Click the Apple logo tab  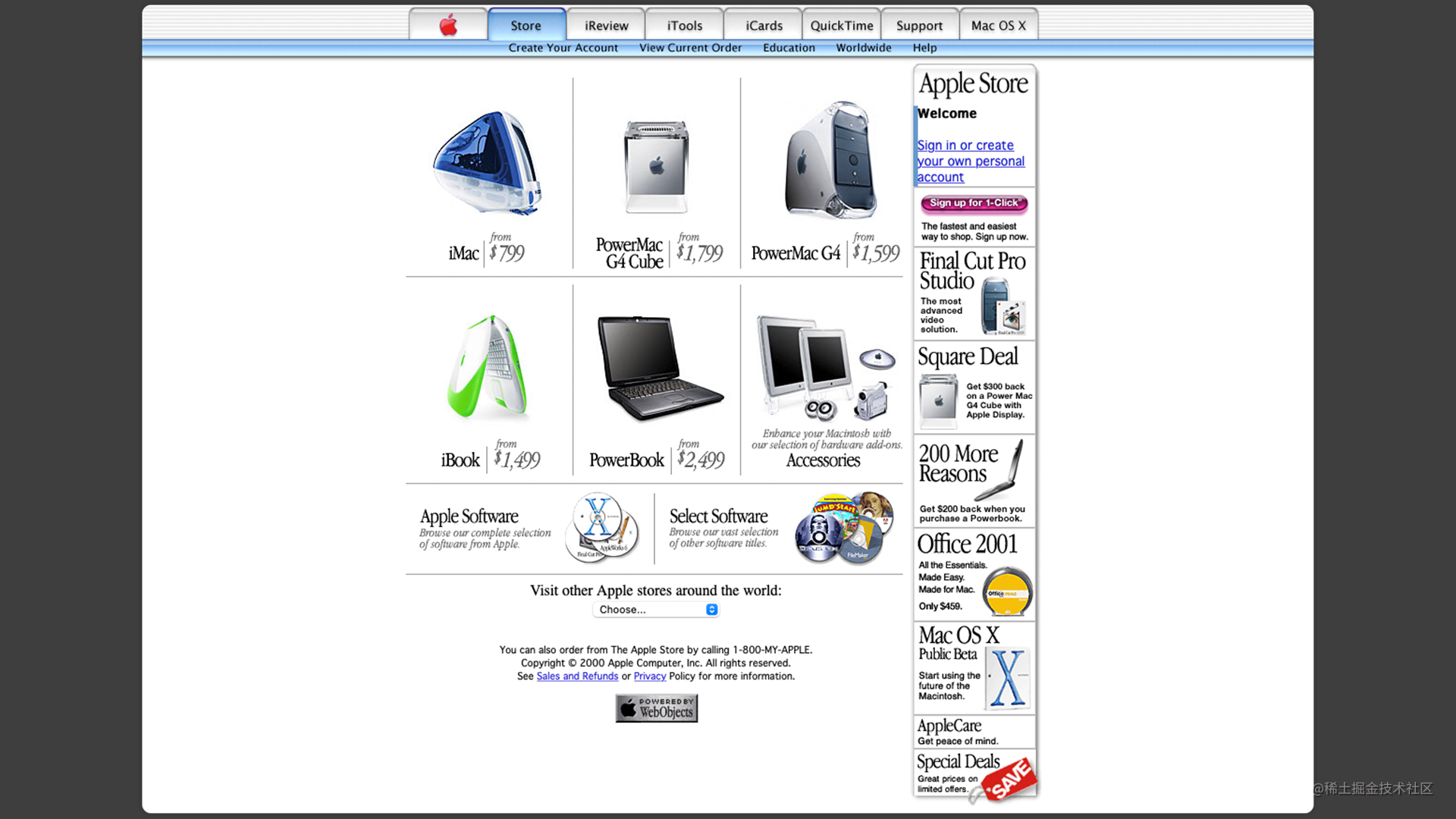448,24
